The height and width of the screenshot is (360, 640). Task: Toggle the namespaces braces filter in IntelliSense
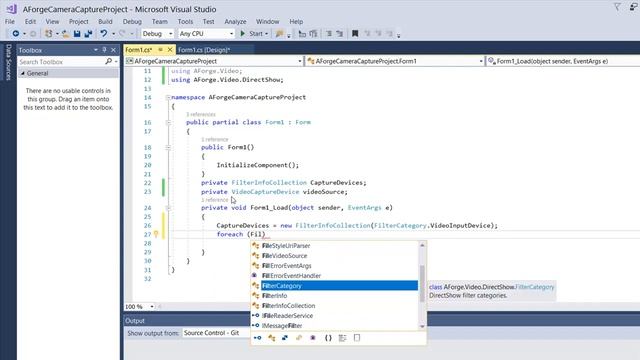(x=328, y=338)
